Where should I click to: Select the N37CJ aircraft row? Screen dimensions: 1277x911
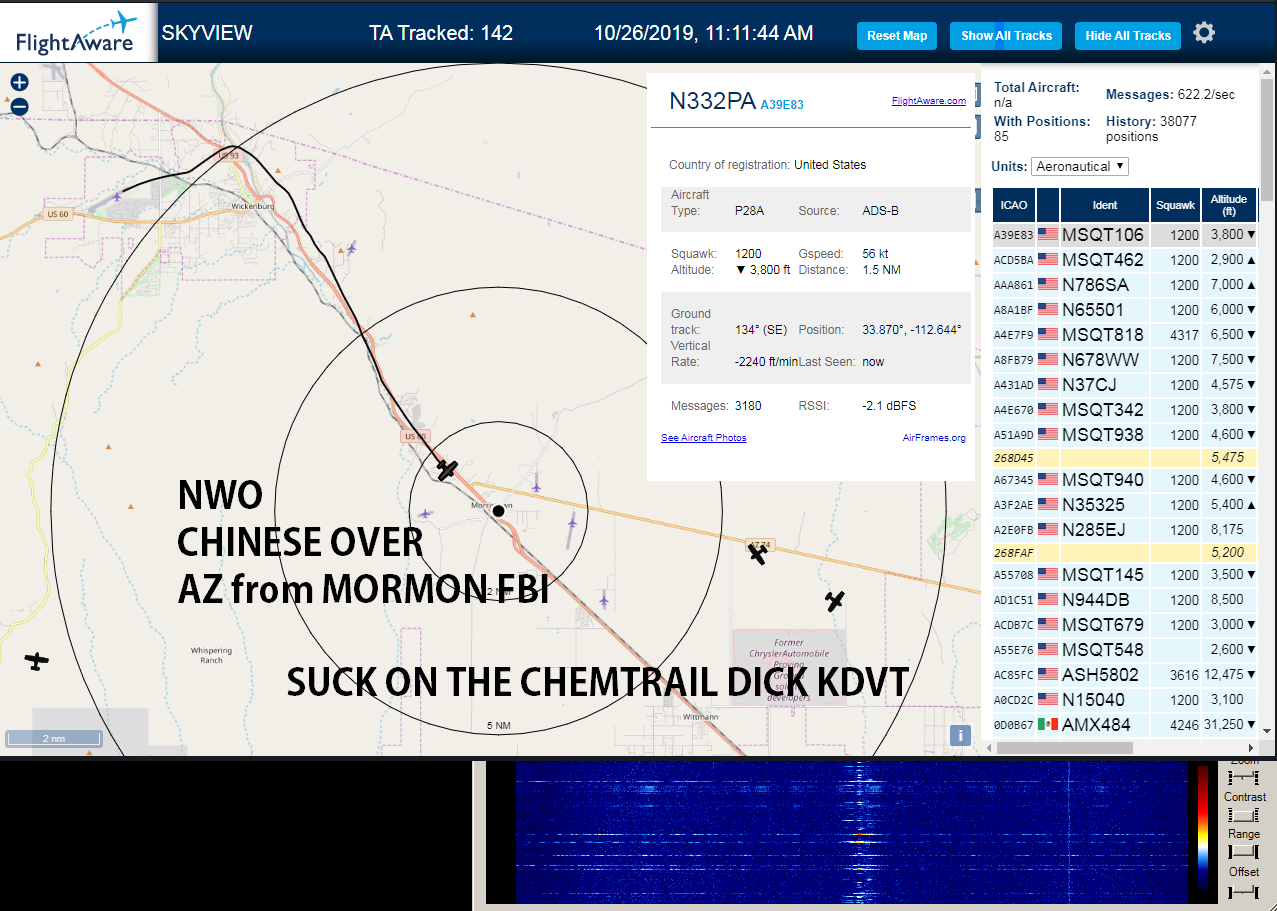(1125, 385)
